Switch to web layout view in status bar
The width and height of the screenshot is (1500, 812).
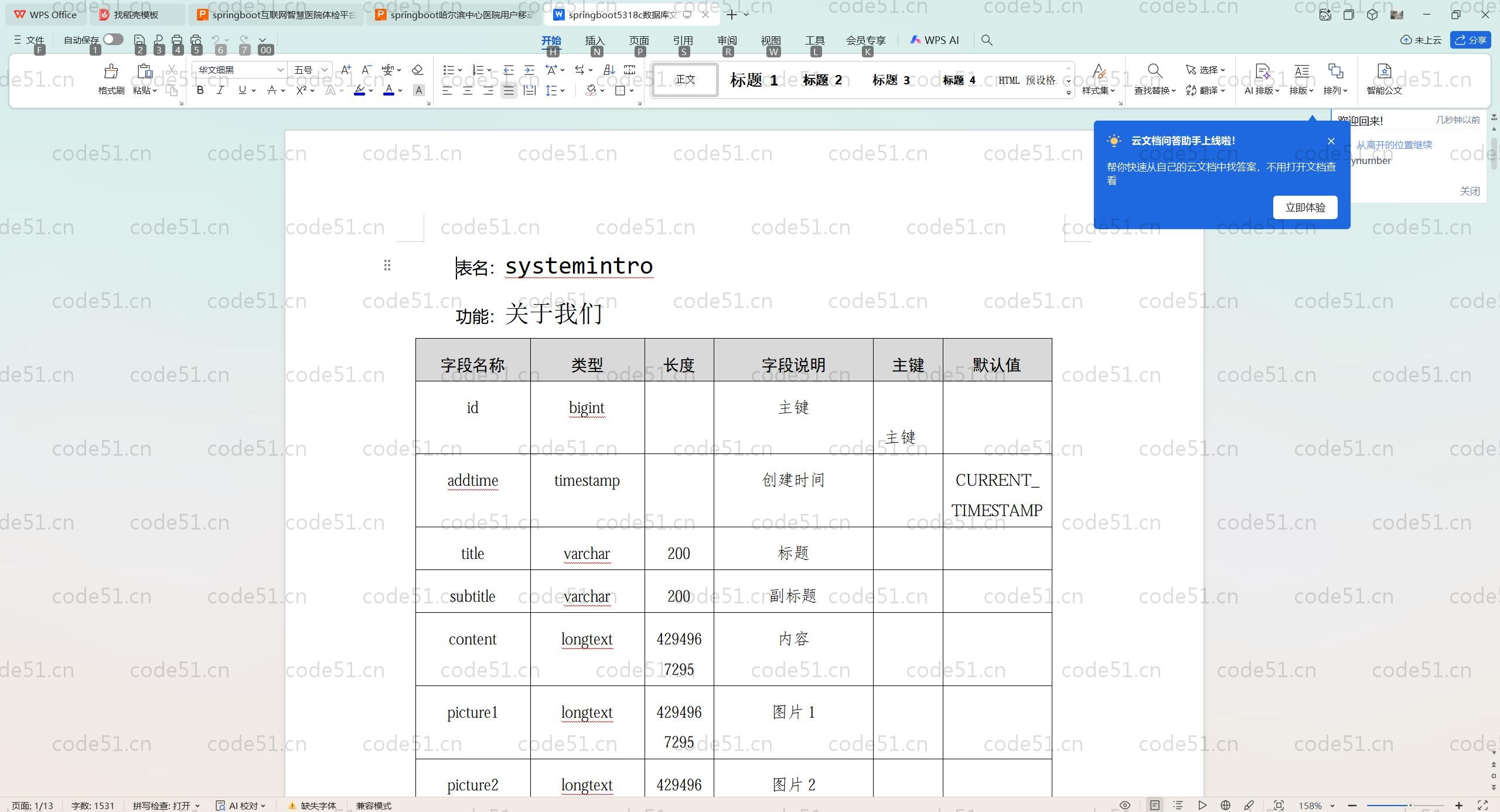click(1225, 806)
